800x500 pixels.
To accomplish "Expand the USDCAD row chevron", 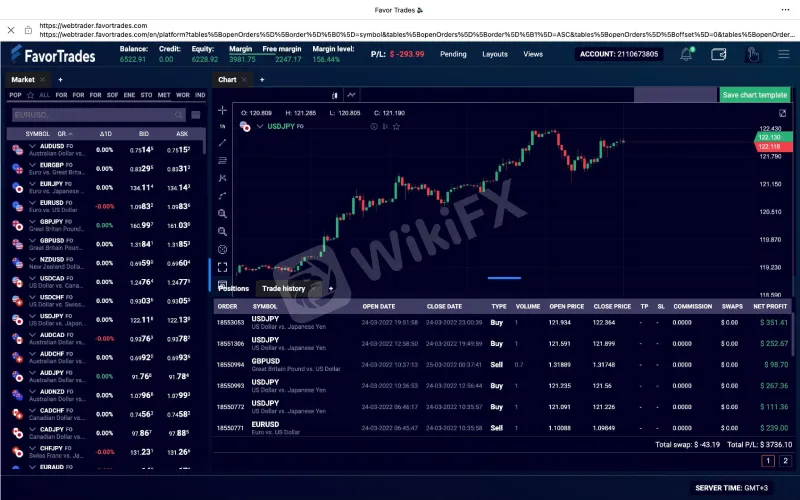I will pos(32,278).
